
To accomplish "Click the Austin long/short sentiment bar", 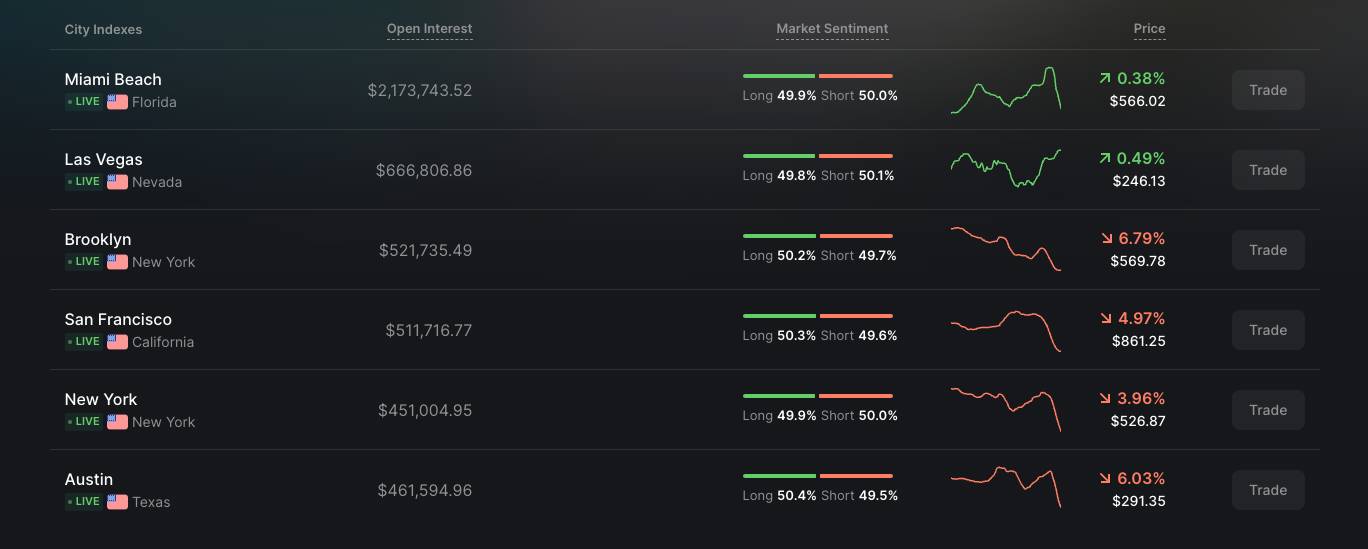I will tap(818, 476).
